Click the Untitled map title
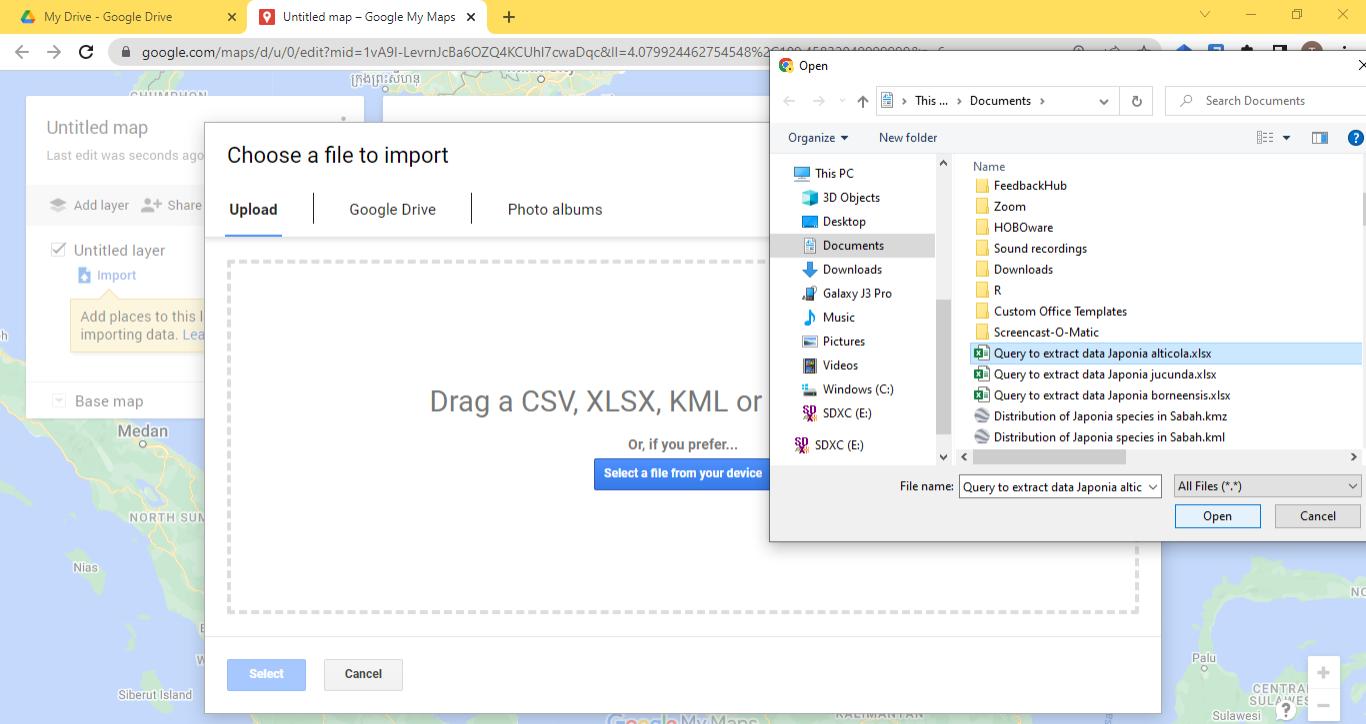Screen dimensions: 1366x724 [97, 128]
